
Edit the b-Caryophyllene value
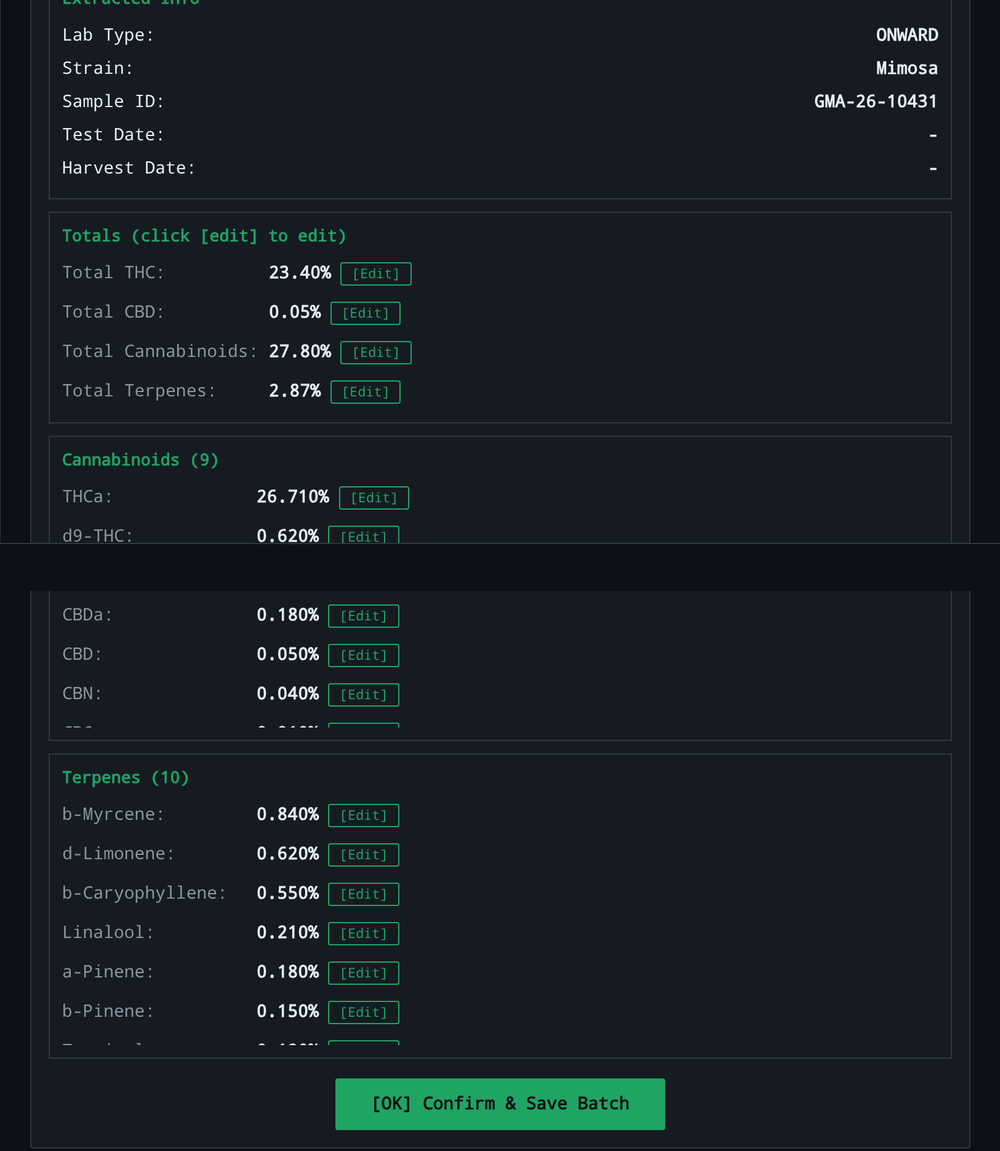pos(363,894)
